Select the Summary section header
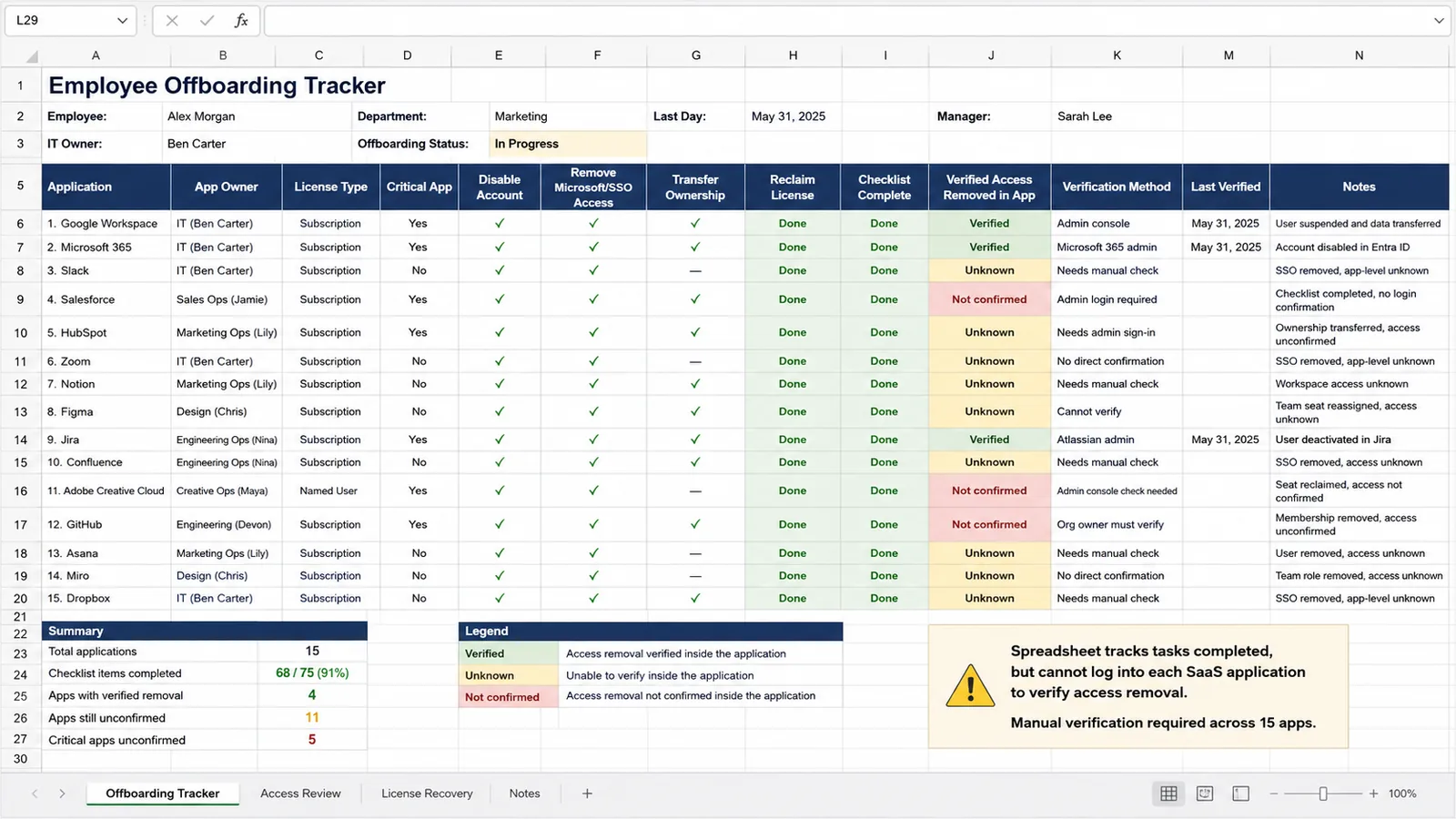The image size is (1456, 819). coord(204,631)
